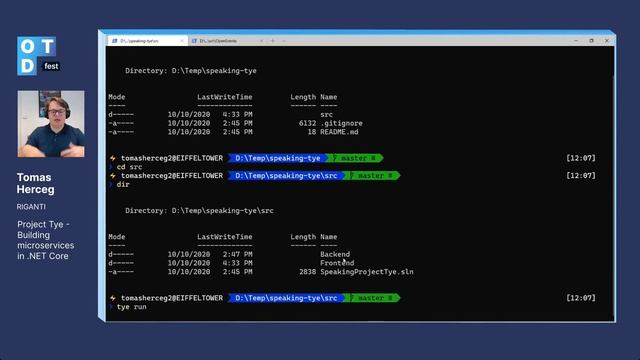Click the 'dir' command text
Image resolution: width=640 pixels, height=360 pixels.
(123, 184)
